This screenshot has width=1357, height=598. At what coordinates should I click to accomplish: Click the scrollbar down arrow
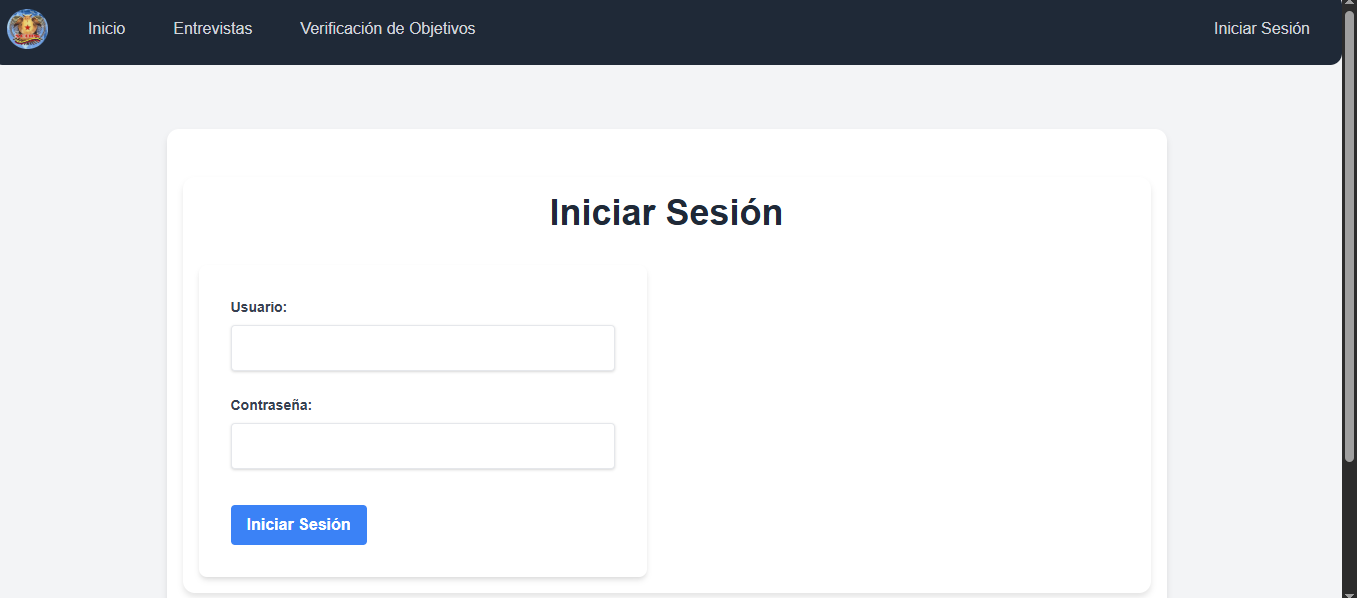[x=1349, y=592]
